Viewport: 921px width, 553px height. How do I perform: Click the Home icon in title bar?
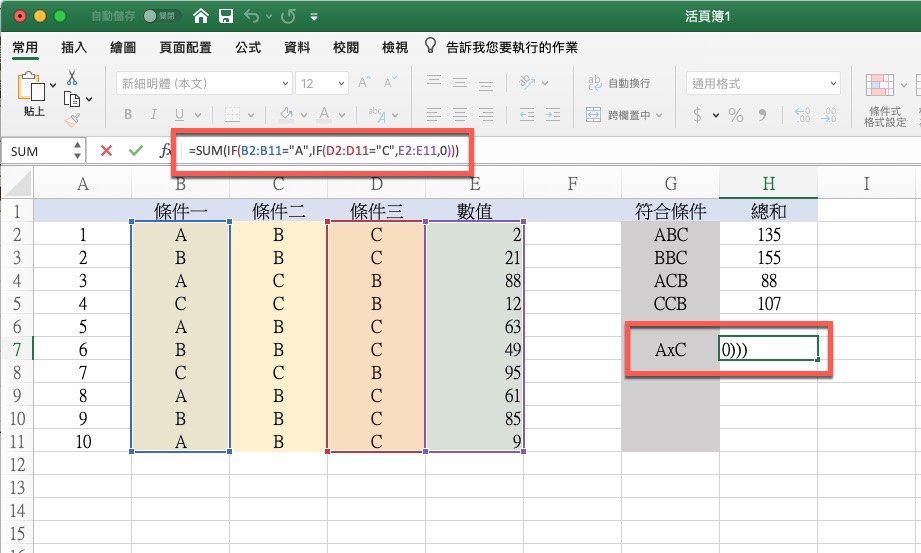201,16
